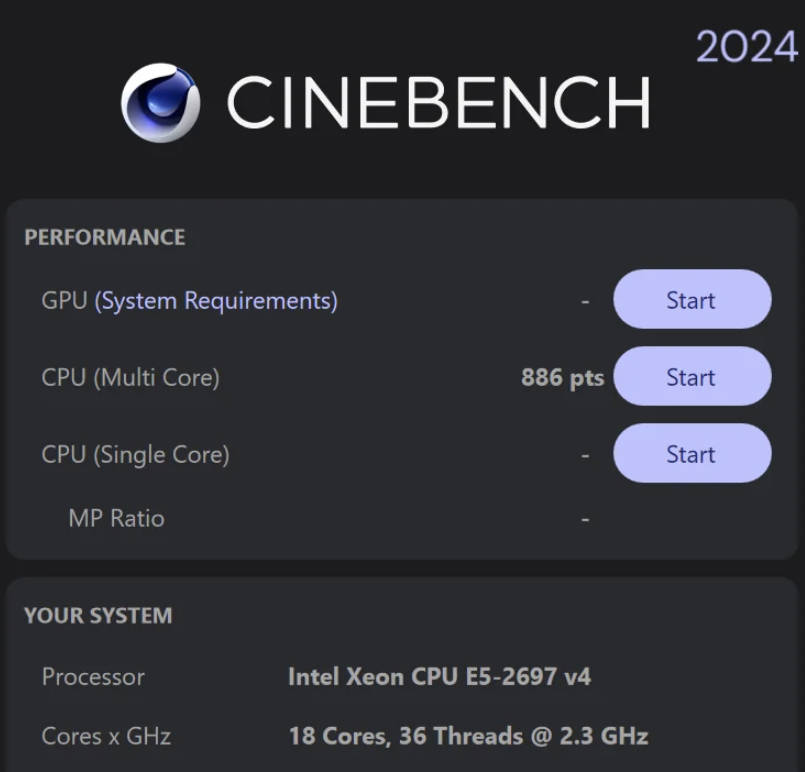The height and width of the screenshot is (772, 805).
Task: Click the GPU label text
Action: [64, 300]
